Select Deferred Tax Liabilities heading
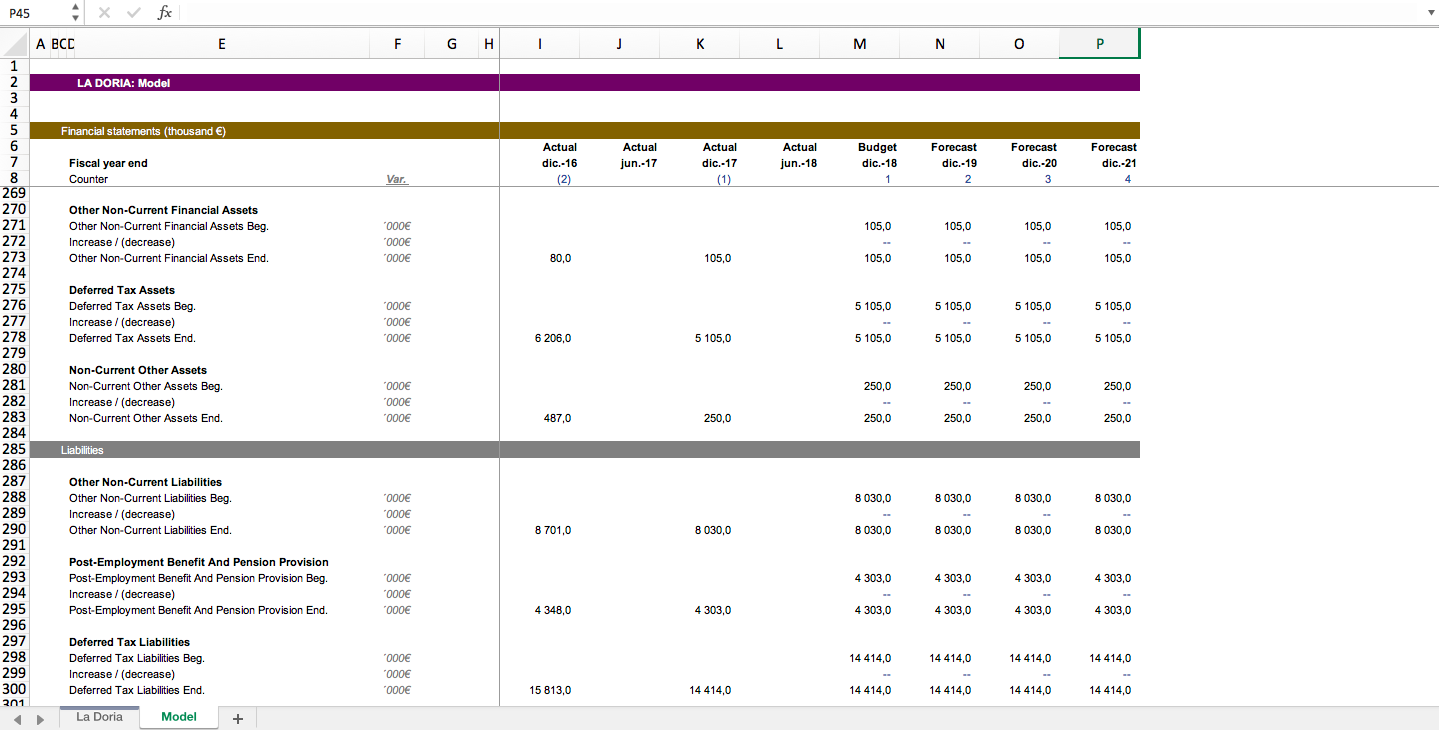 (129, 642)
